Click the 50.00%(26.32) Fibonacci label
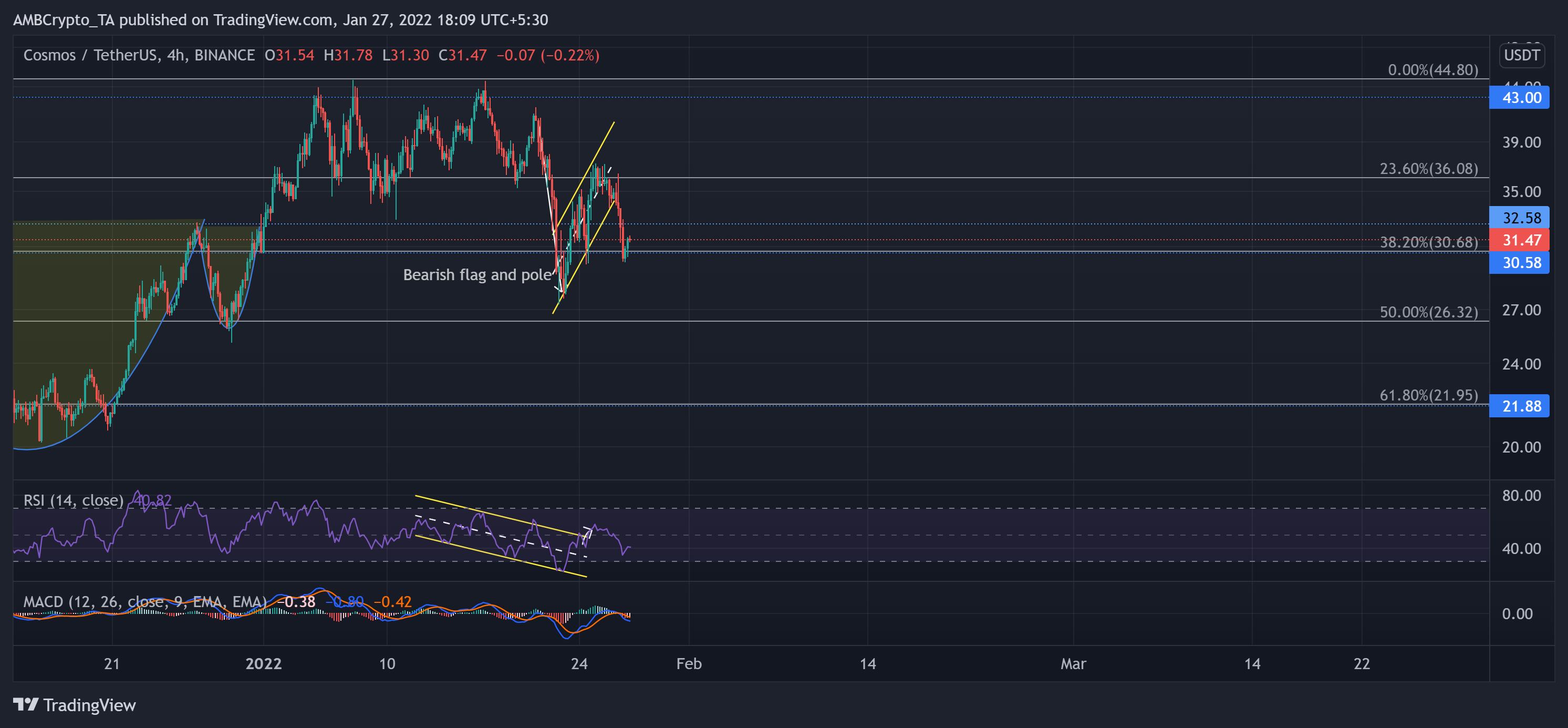Screen dimensions: 1568x728 point(1429,312)
